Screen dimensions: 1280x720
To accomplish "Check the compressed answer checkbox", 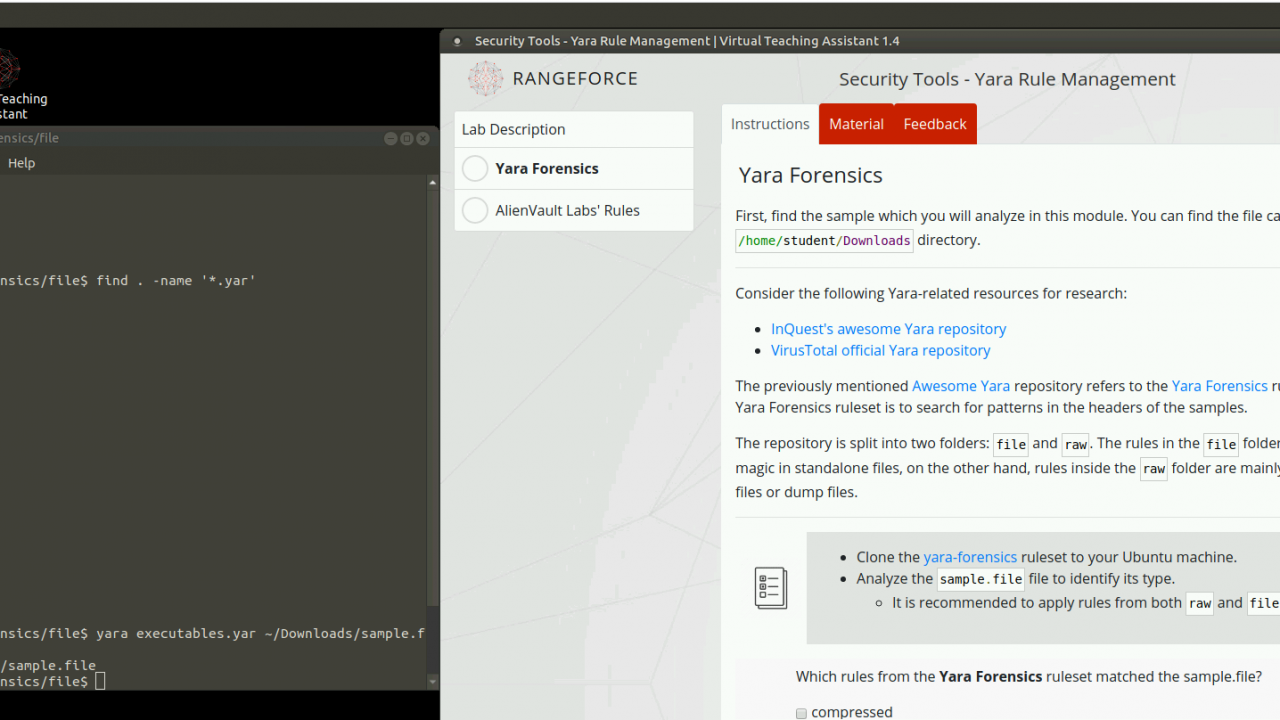I will click(801, 713).
